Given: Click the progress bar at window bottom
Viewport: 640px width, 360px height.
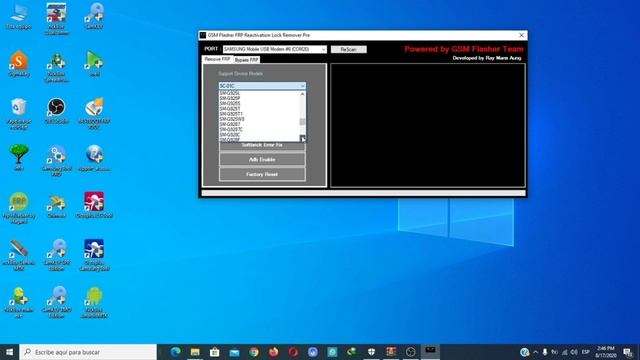Looking at the screenshot, I should click(x=363, y=193).
